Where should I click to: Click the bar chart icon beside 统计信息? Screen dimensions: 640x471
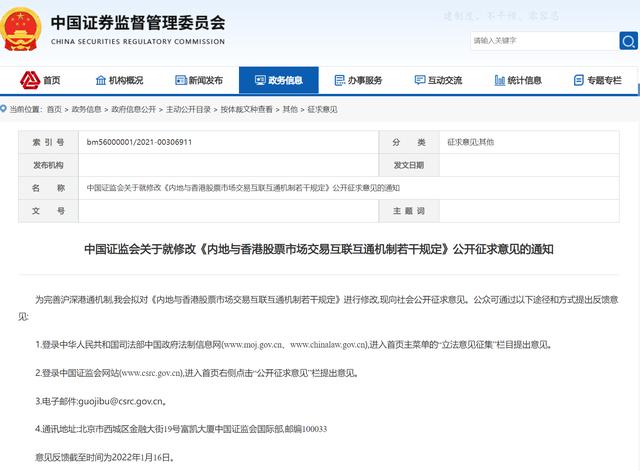pyautogui.click(x=500, y=80)
